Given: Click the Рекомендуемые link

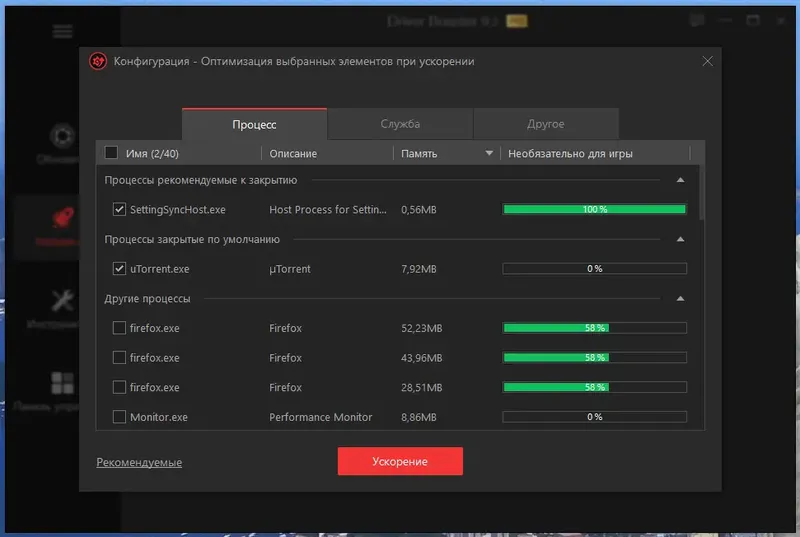Looking at the screenshot, I should pos(139,462).
